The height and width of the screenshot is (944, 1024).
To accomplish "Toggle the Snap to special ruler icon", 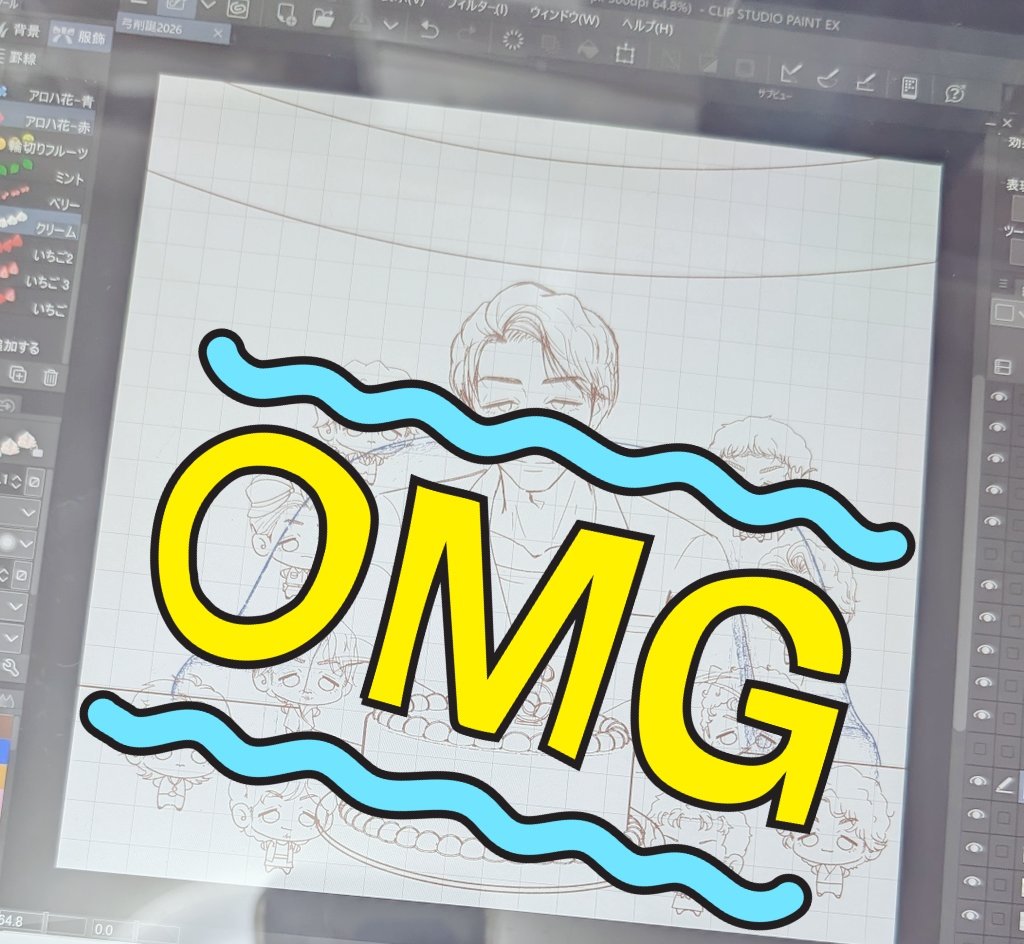I will coord(827,77).
